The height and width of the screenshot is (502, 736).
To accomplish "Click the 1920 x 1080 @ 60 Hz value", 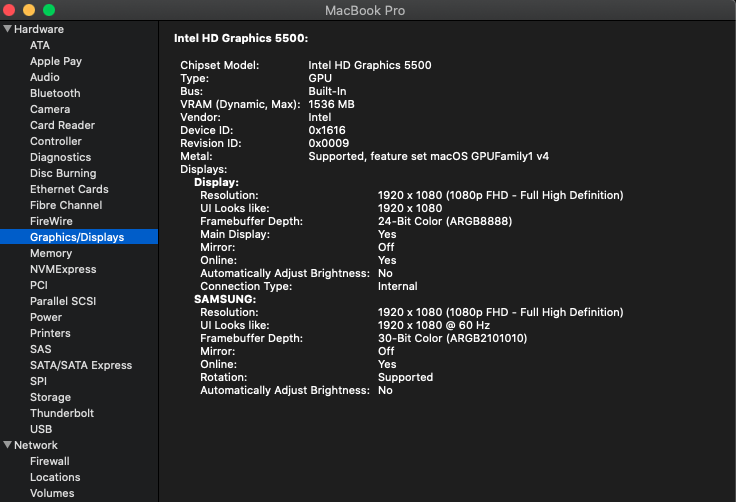I will [x=434, y=325].
